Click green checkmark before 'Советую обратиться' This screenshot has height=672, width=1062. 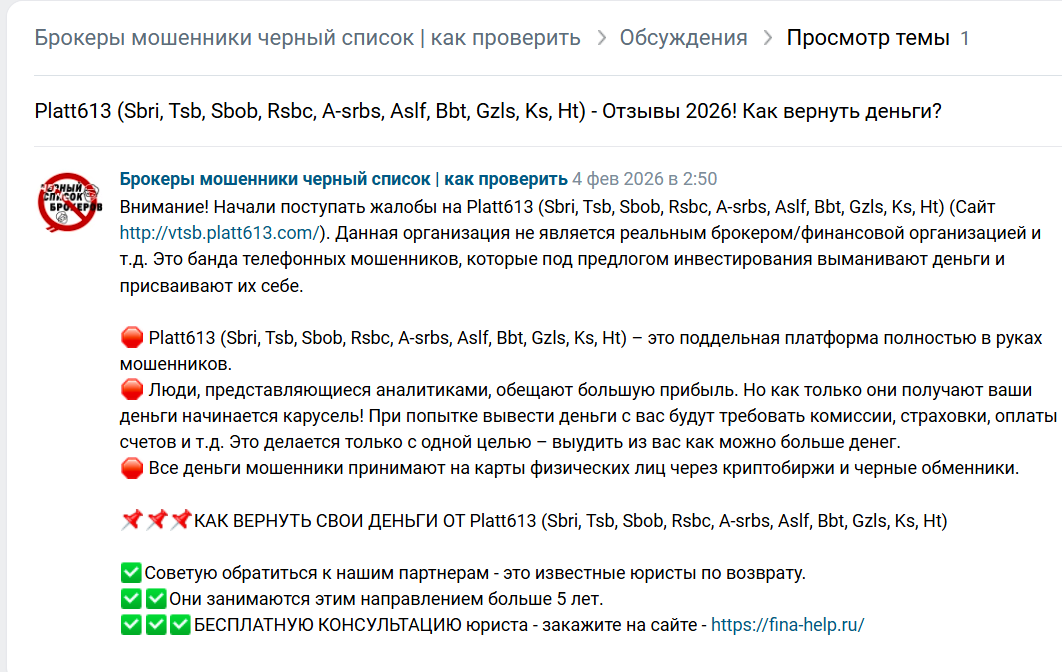[x=131, y=572]
